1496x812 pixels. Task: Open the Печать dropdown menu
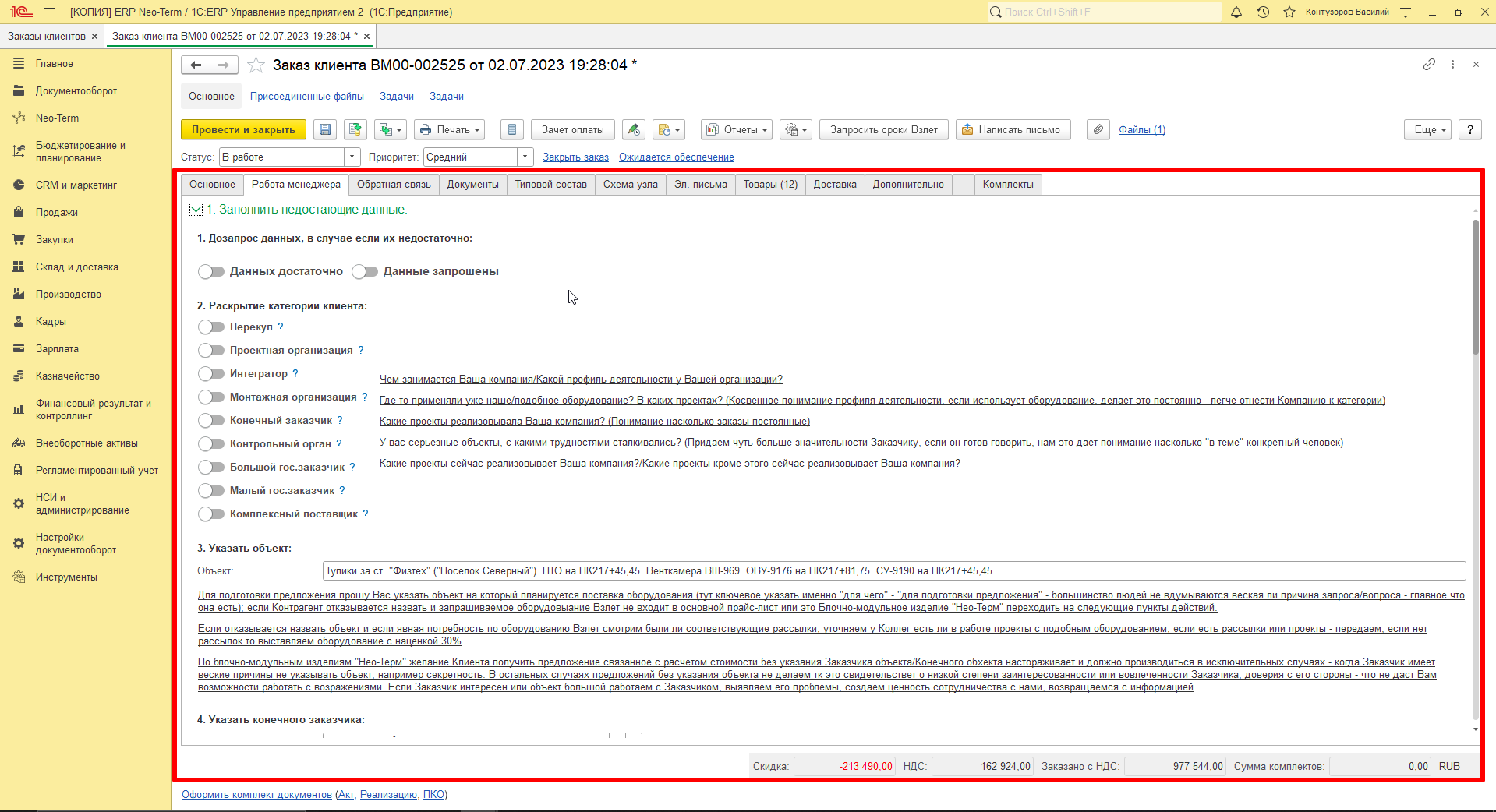click(449, 129)
